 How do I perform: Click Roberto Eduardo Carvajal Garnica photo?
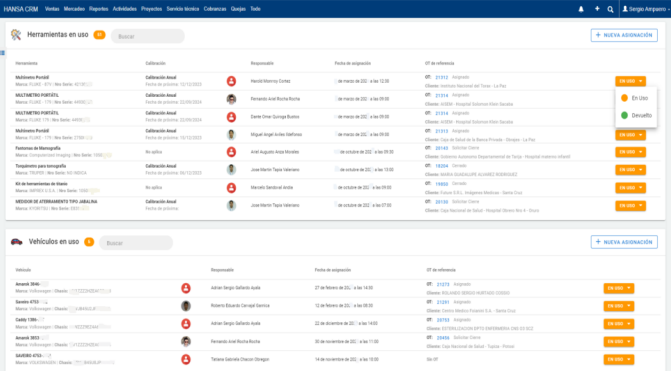point(186,306)
